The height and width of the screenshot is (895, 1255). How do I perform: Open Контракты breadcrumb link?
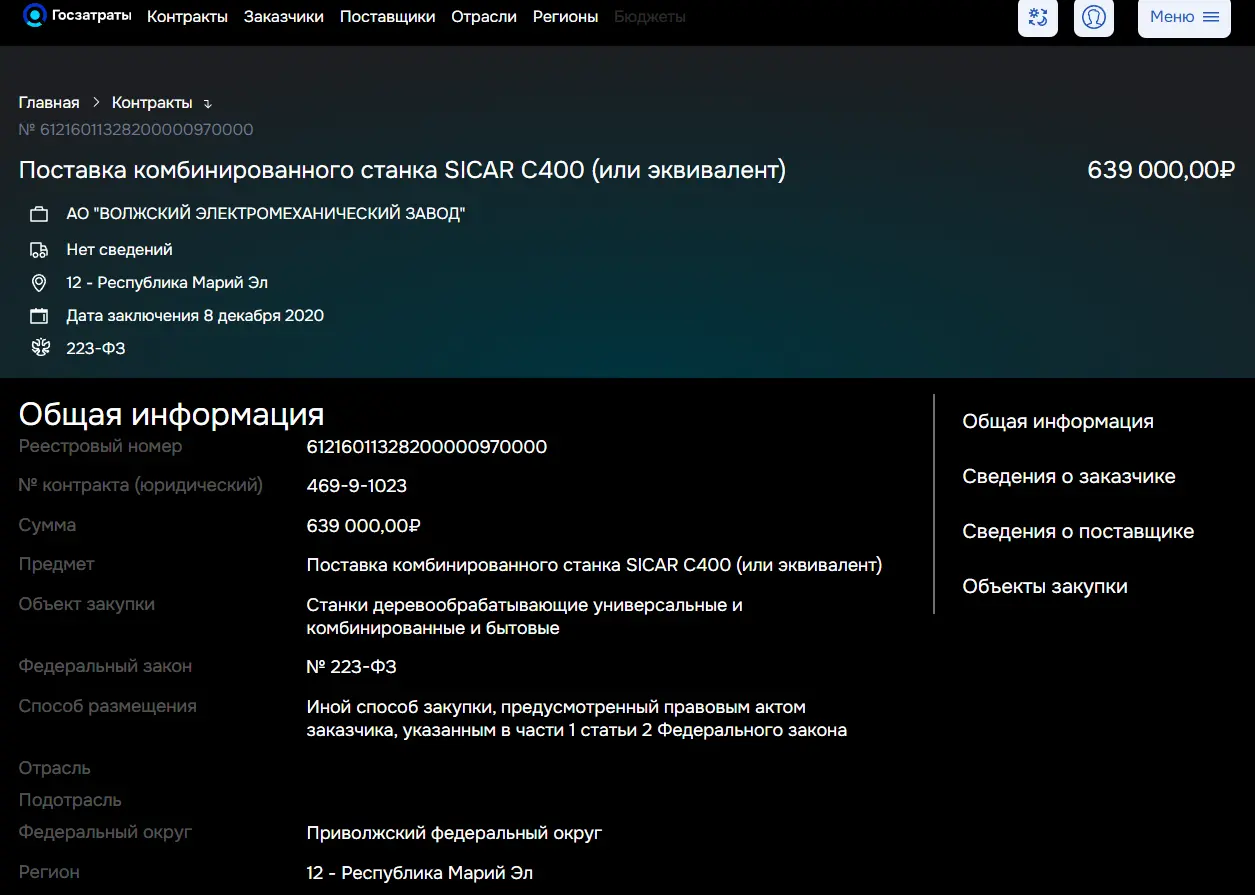152,103
